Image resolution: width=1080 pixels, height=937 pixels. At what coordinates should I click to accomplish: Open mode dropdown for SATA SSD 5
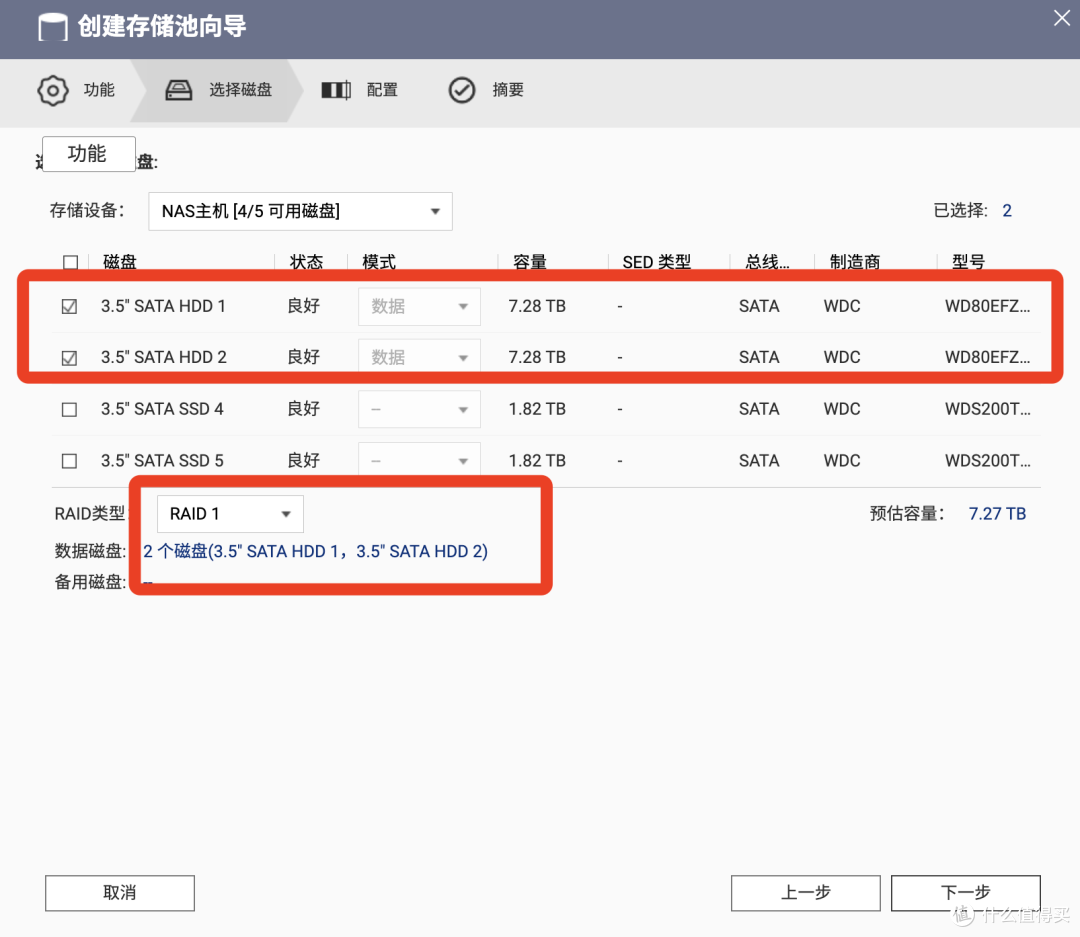(419, 460)
